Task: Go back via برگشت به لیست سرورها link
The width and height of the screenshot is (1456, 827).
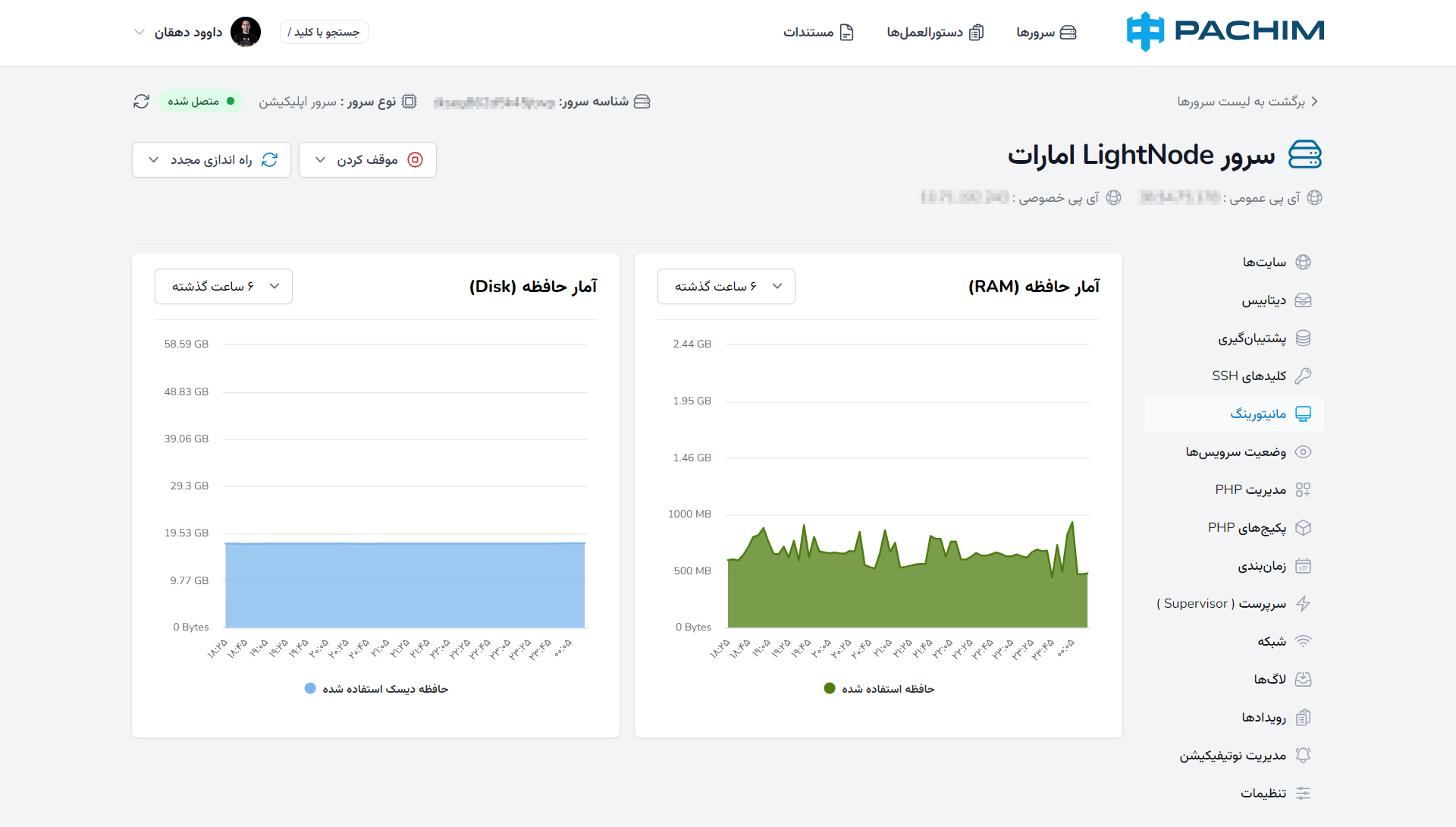Action: [1241, 101]
